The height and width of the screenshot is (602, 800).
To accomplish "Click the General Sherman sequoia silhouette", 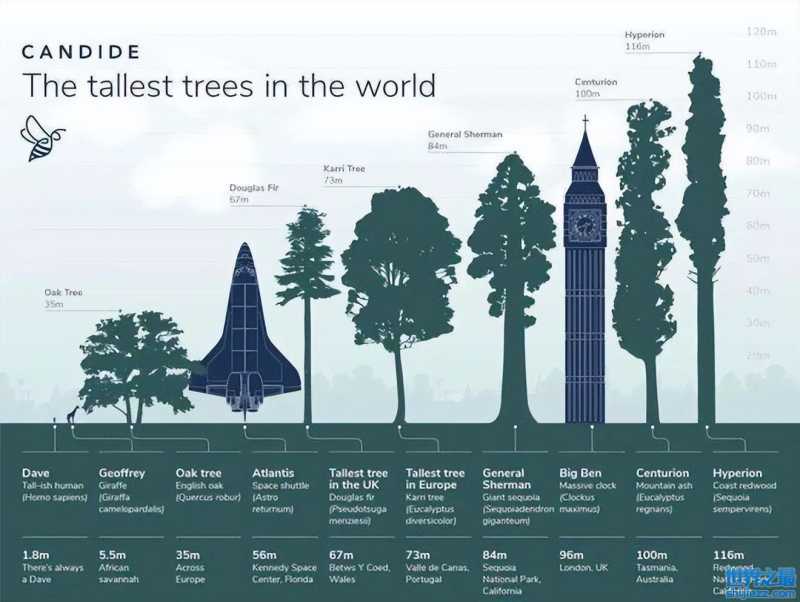I will coord(513,270).
